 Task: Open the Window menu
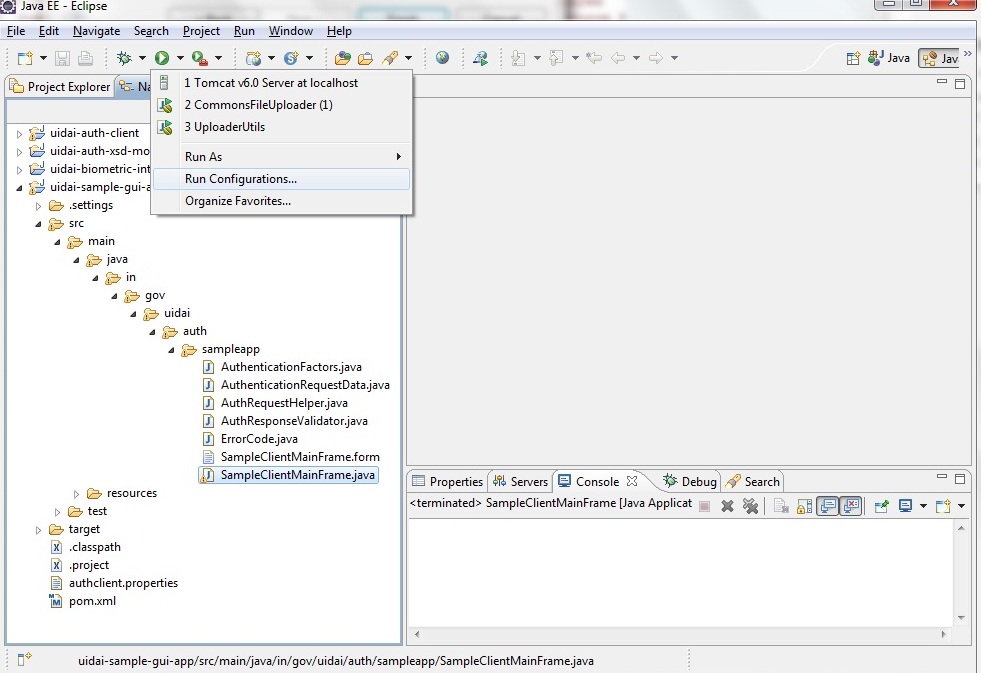point(290,31)
